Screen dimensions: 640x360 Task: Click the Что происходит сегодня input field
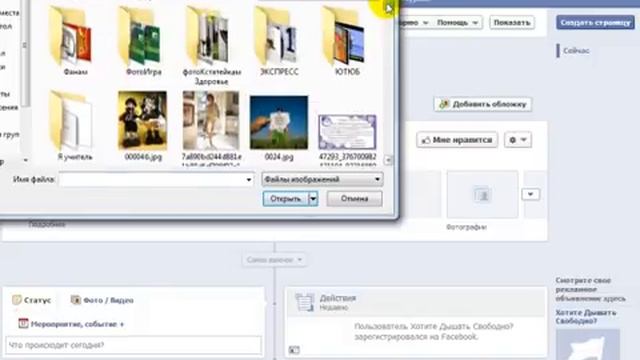pos(133,345)
